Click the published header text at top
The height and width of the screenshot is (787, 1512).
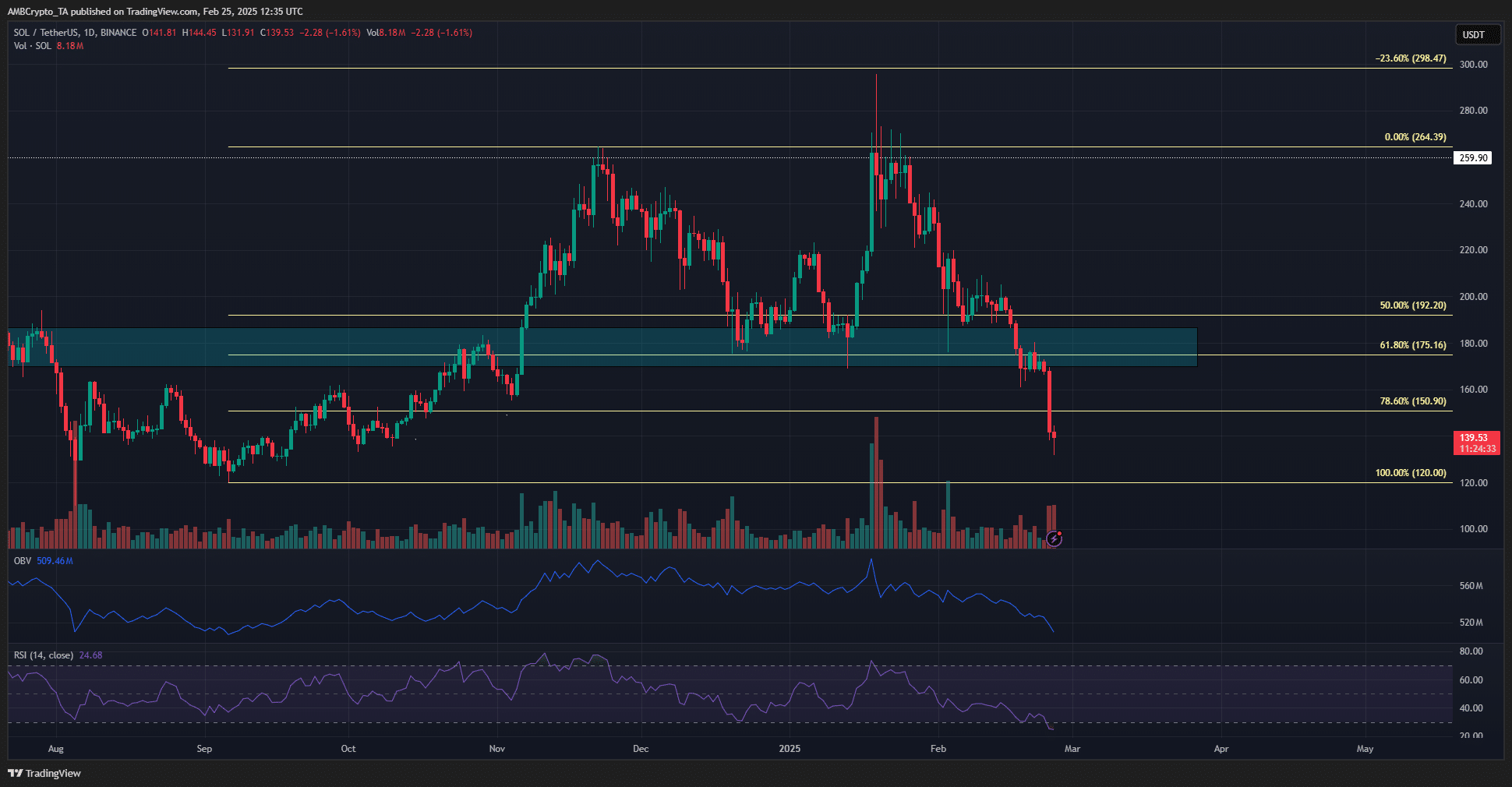[x=155, y=12]
